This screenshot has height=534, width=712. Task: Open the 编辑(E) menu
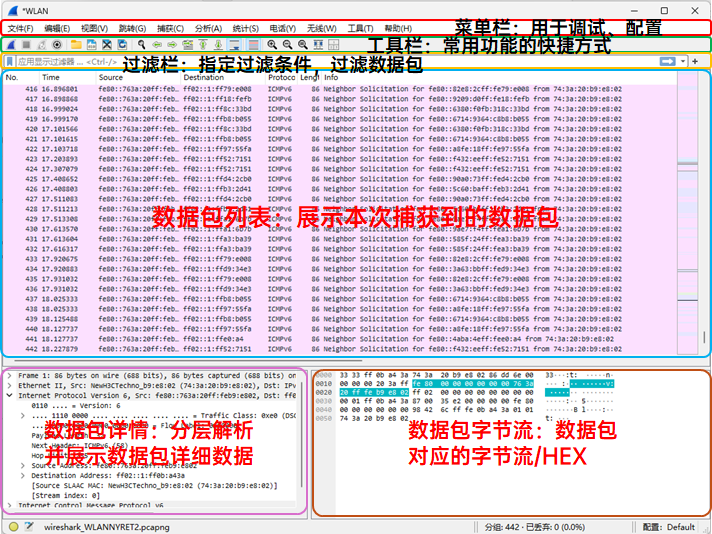(x=57, y=28)
